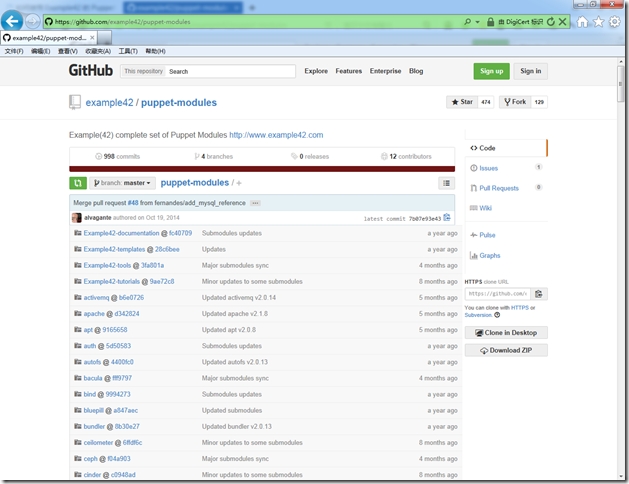Open the 编辑(E) menu
The height and width of the screenshot is (484, 629).
tap(41, 51)
